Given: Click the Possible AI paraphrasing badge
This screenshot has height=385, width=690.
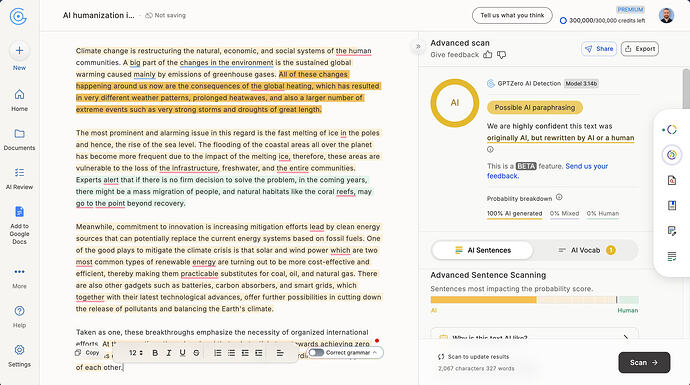Looking at the screenshot, I should click(x=535, y=107).
